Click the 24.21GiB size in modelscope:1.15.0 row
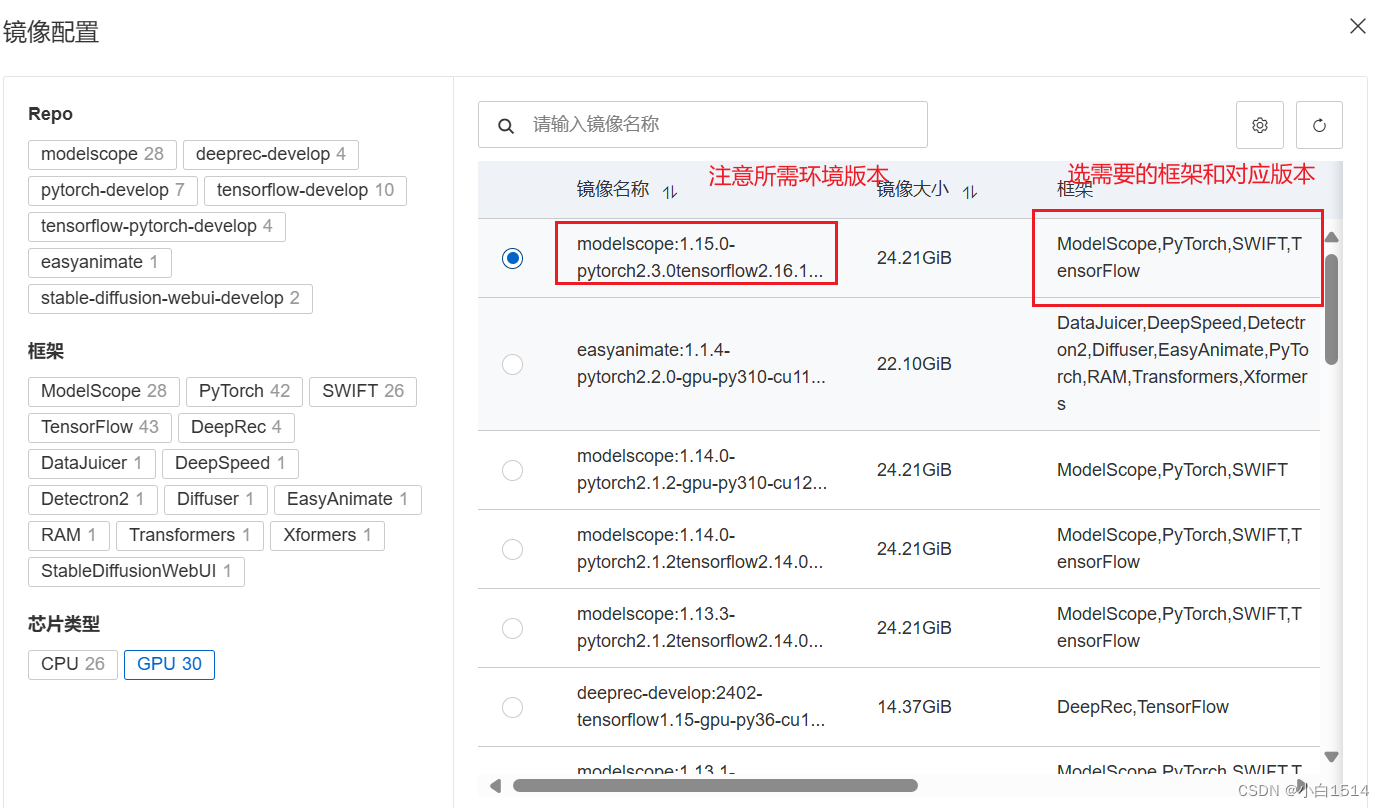Image resolution: width=1385 pixels, height=808 pixels. point(914,258)
